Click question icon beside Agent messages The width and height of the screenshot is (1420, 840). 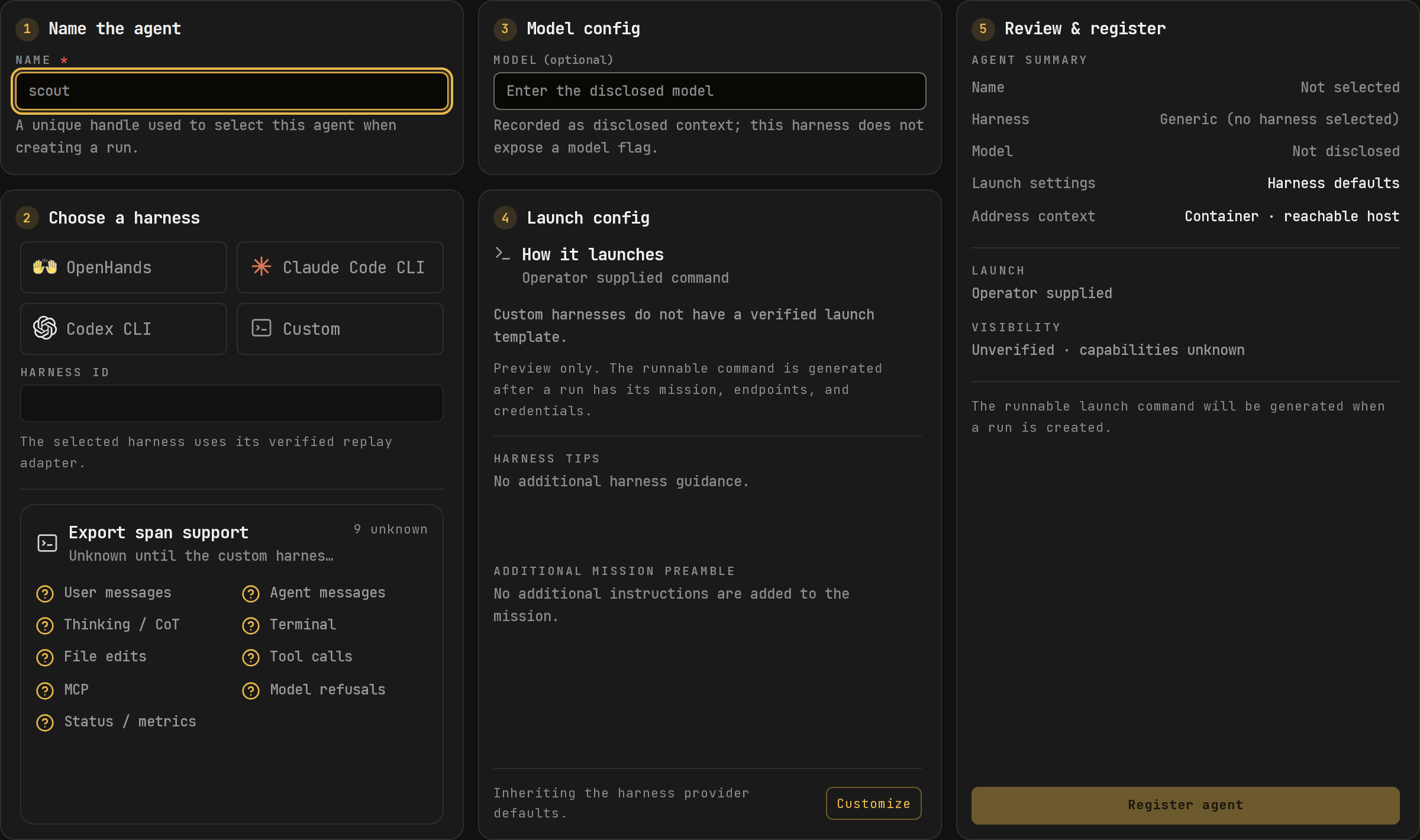[x=251, y=593]
